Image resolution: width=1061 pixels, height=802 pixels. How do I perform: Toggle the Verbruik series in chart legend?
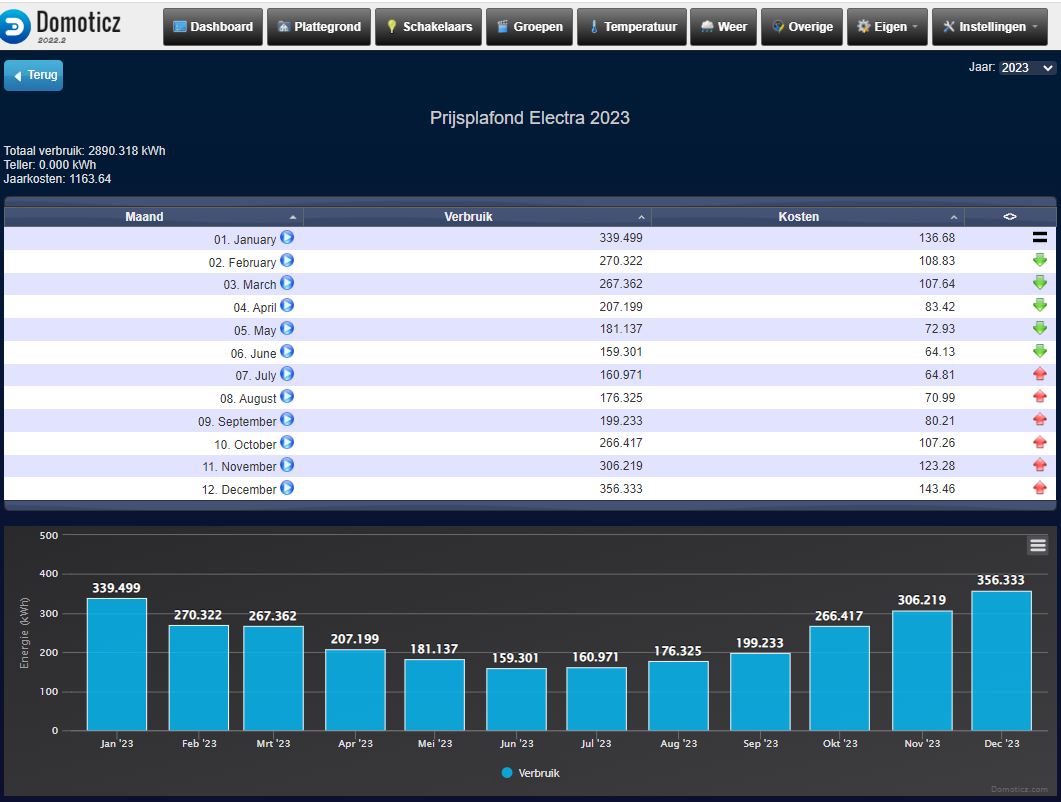click(530, 773)
